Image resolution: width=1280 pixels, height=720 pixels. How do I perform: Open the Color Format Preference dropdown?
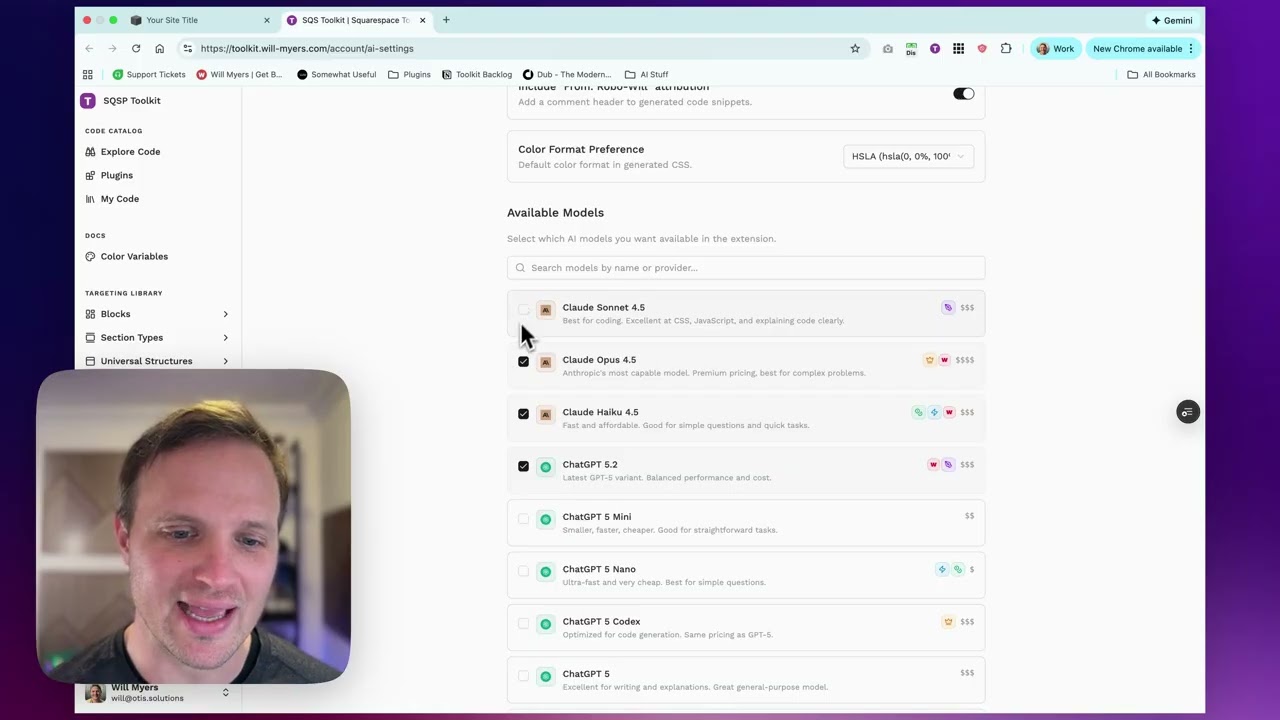(x=908, y=156)
